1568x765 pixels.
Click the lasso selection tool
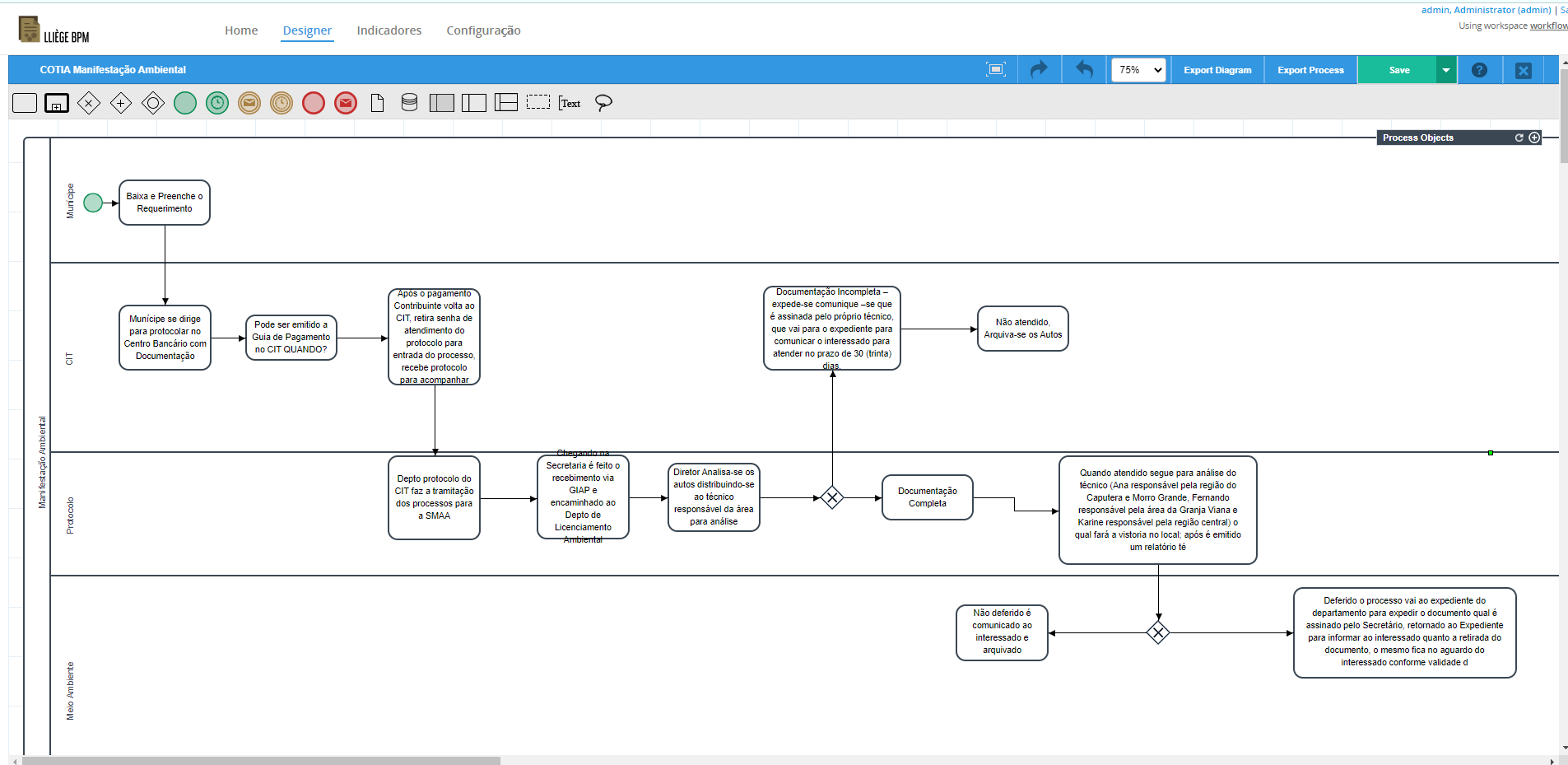pos(603,103)
